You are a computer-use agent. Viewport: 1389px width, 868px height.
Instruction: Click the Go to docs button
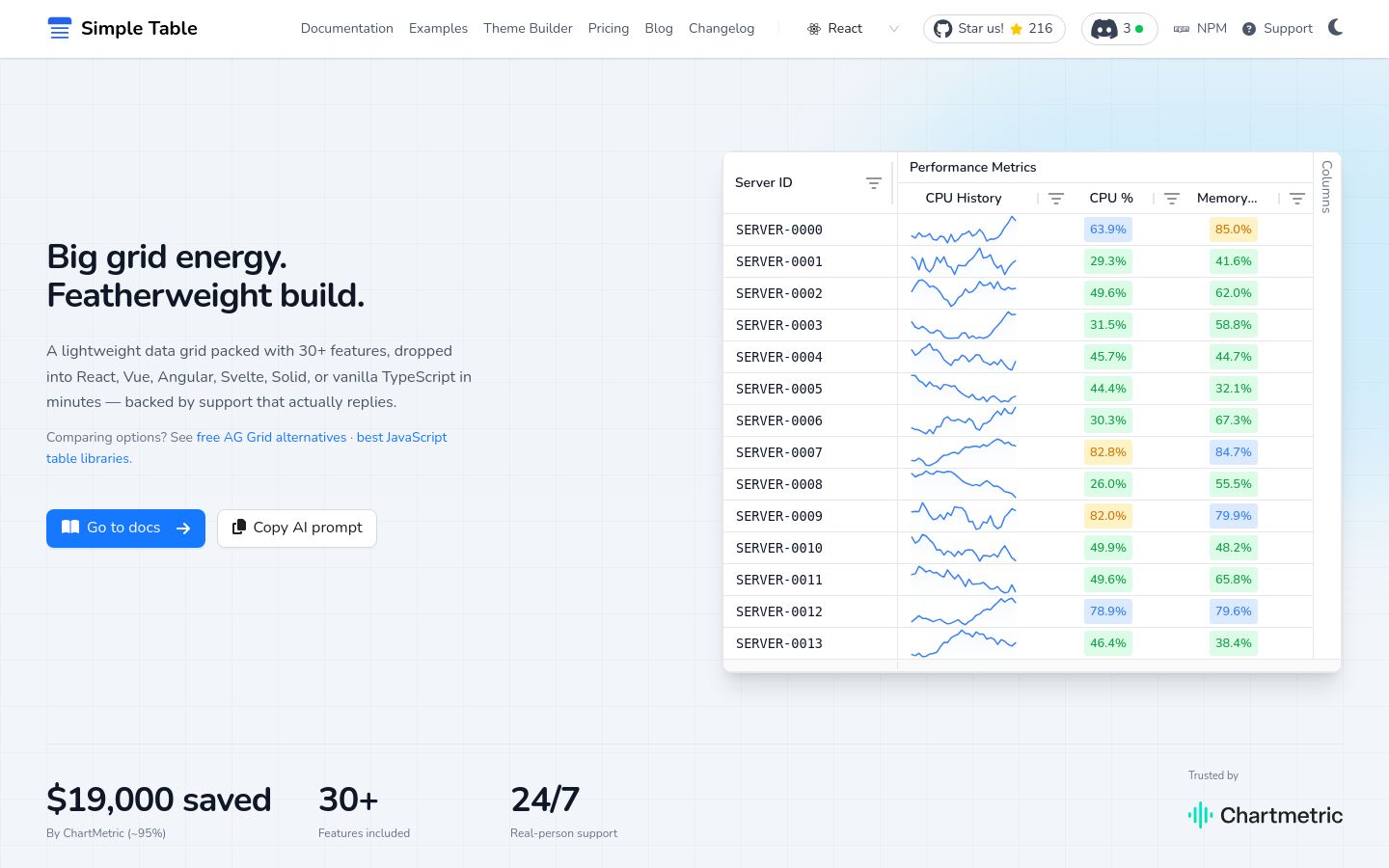tap(125, 529)
